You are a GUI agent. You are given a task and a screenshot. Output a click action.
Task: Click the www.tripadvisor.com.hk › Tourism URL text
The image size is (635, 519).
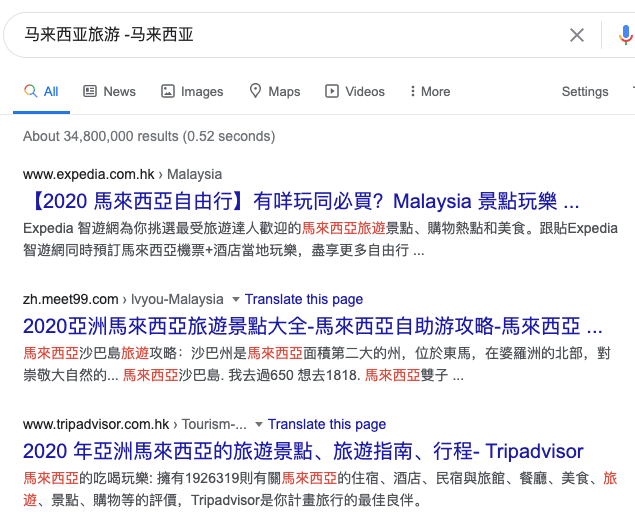[135, 424]
